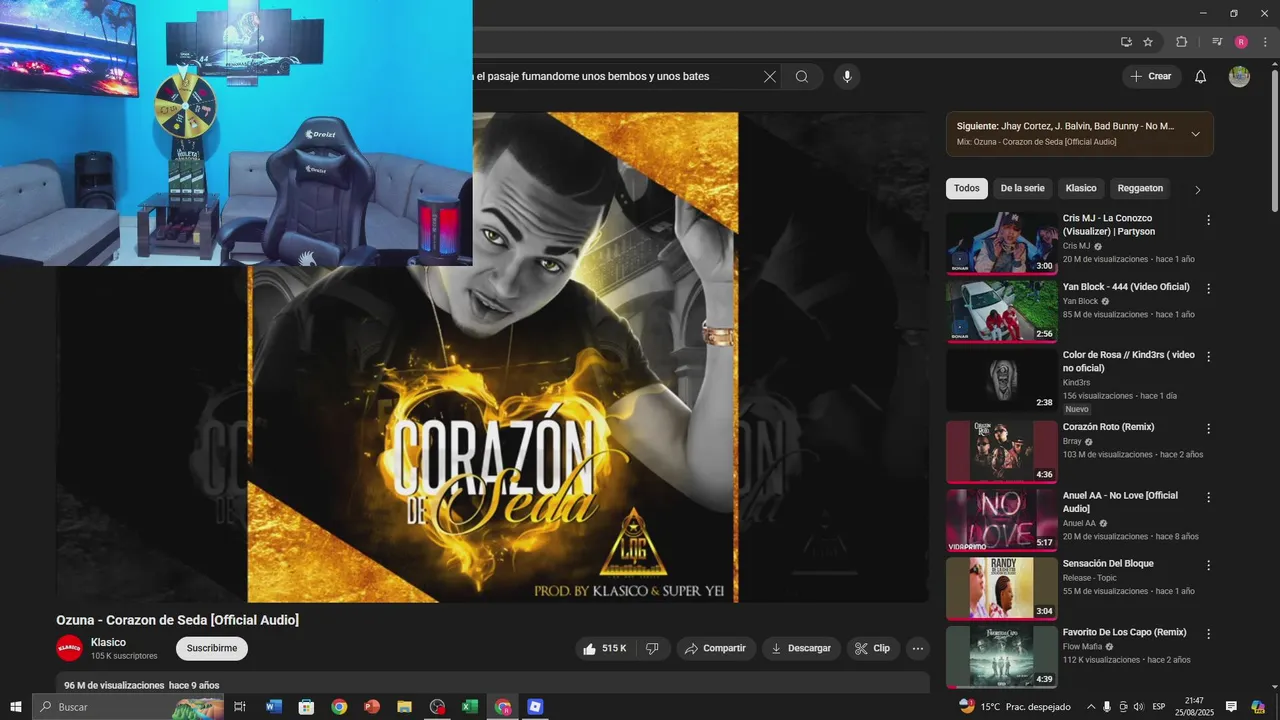Open the Favorito De Los Capo thumbnail
Viewport: 1280px width, 720px height.
pyautogui.click(x=1002, y=657)
